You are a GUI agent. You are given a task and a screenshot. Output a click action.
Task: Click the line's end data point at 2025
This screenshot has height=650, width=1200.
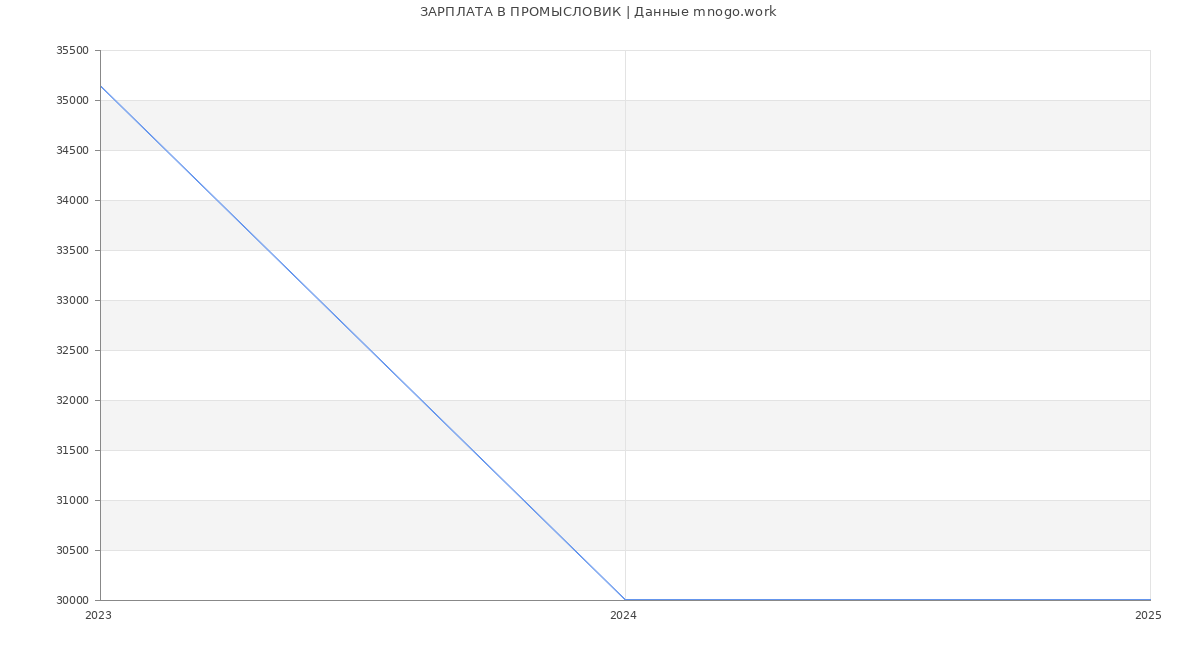(x=1149, y=600)
